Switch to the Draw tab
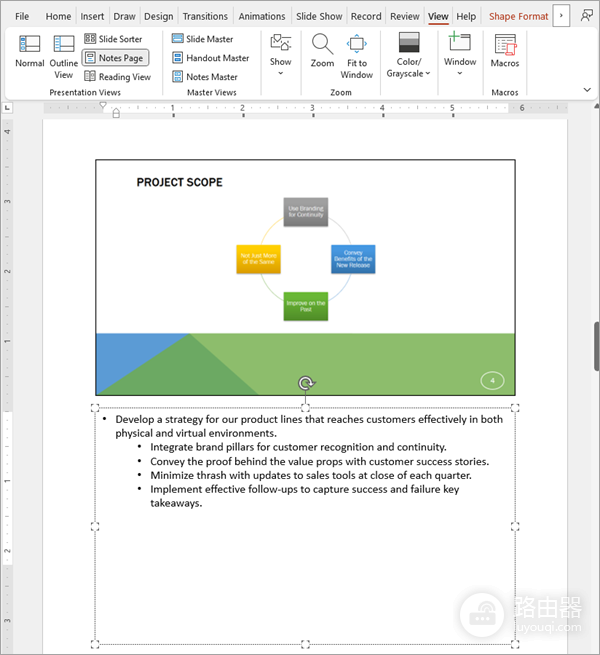 tap(125, 16)
